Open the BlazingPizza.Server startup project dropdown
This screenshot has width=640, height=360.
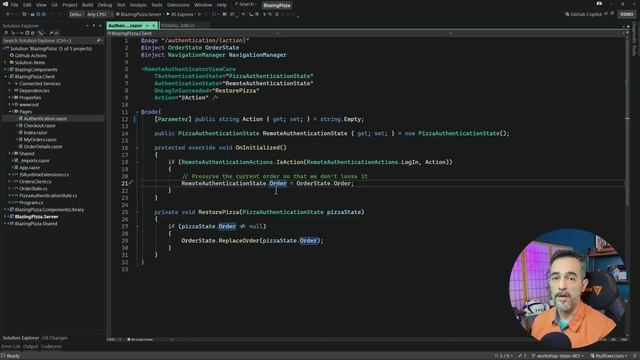[x=140, y=14]
